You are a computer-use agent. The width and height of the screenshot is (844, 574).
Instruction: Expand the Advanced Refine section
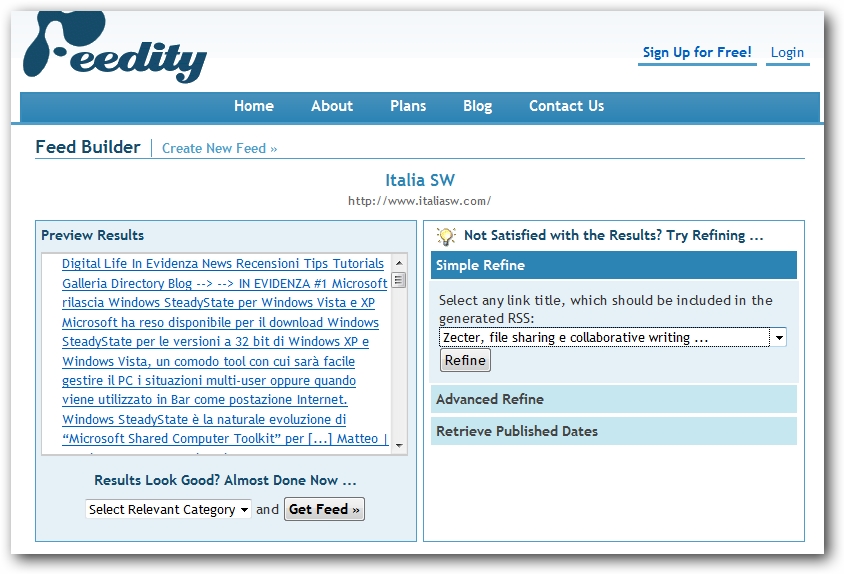614,399
